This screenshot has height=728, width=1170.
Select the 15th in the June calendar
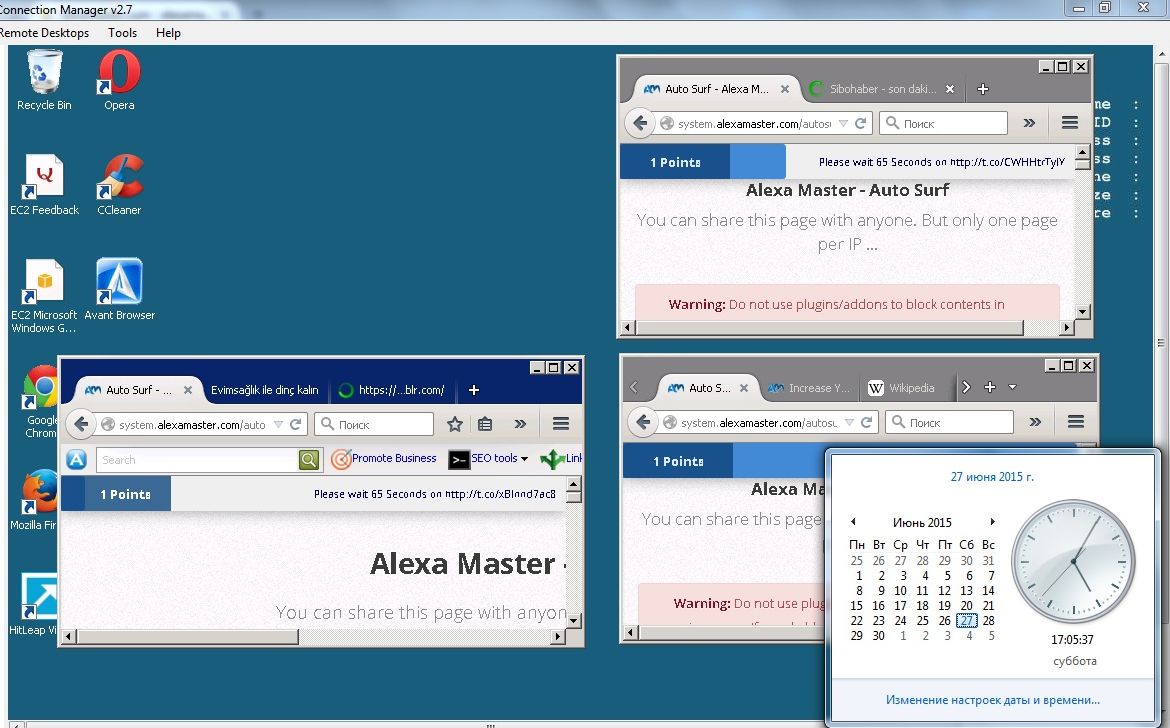pyautogui.click(x=856, y=606)
